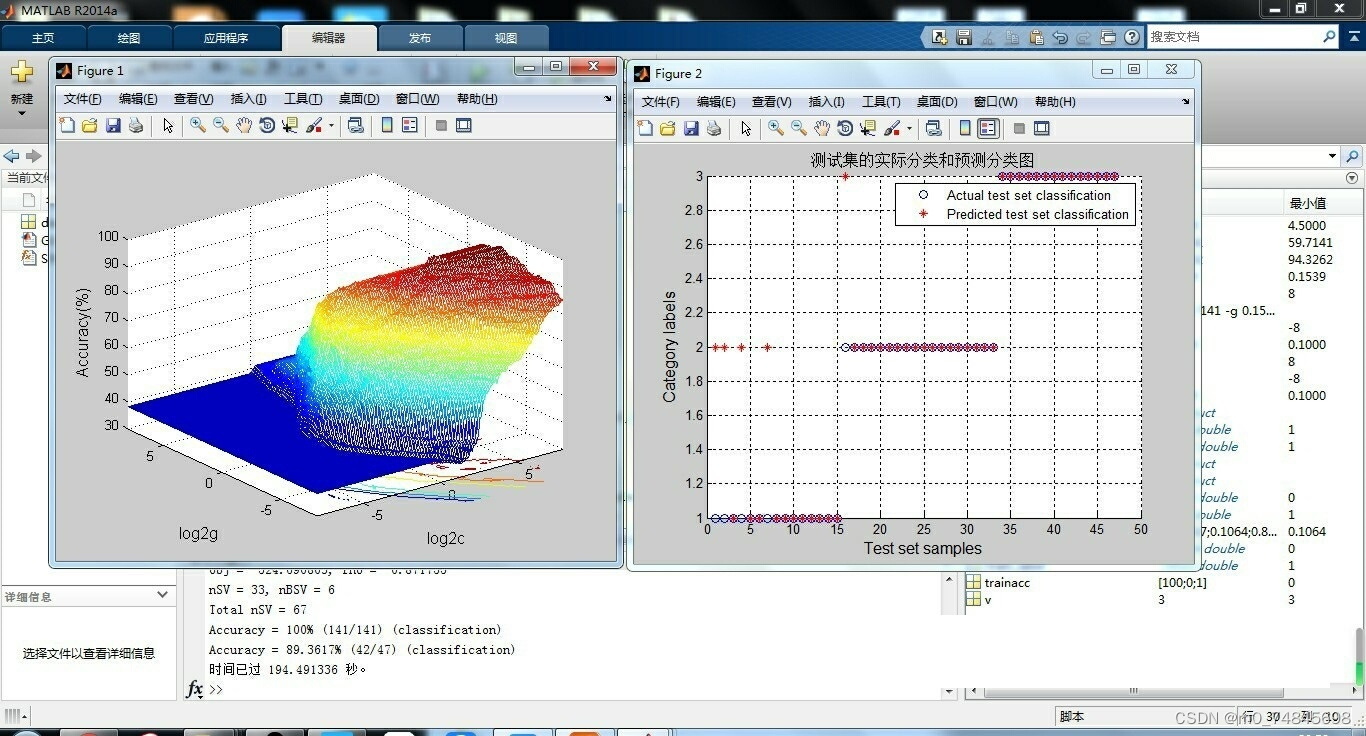
Task: Switch to the 绘图 ribbon tab
Action: (128, 37)
